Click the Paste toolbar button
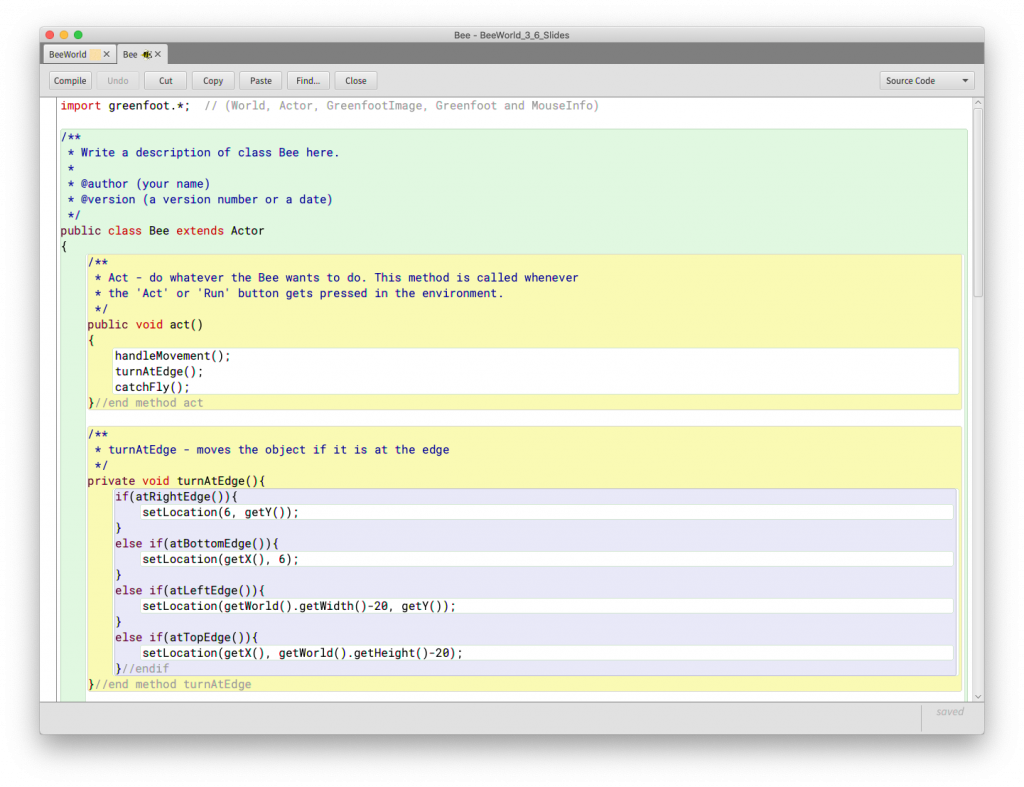The height and width of the screenshot is (787, 1024). [x=260, y=81]
